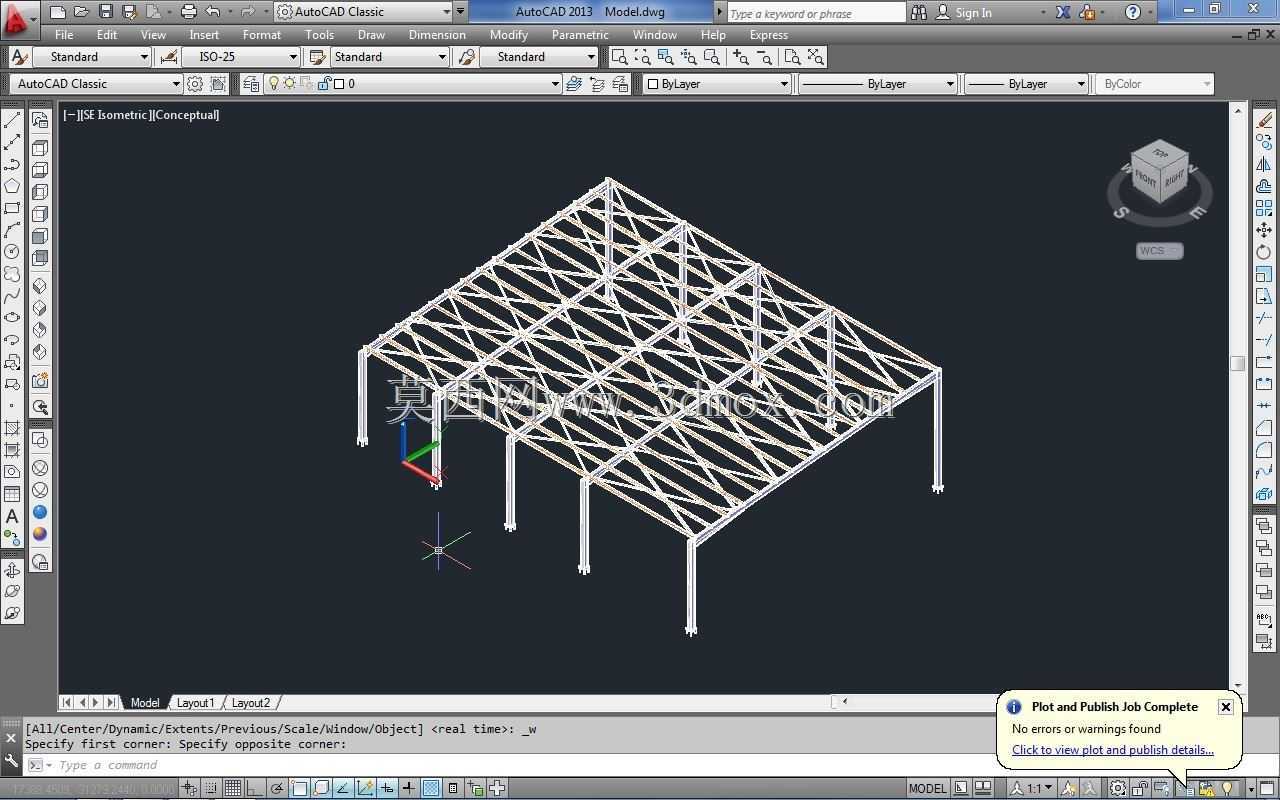Activate the Rotate modify tool

tap(1264, 252)
